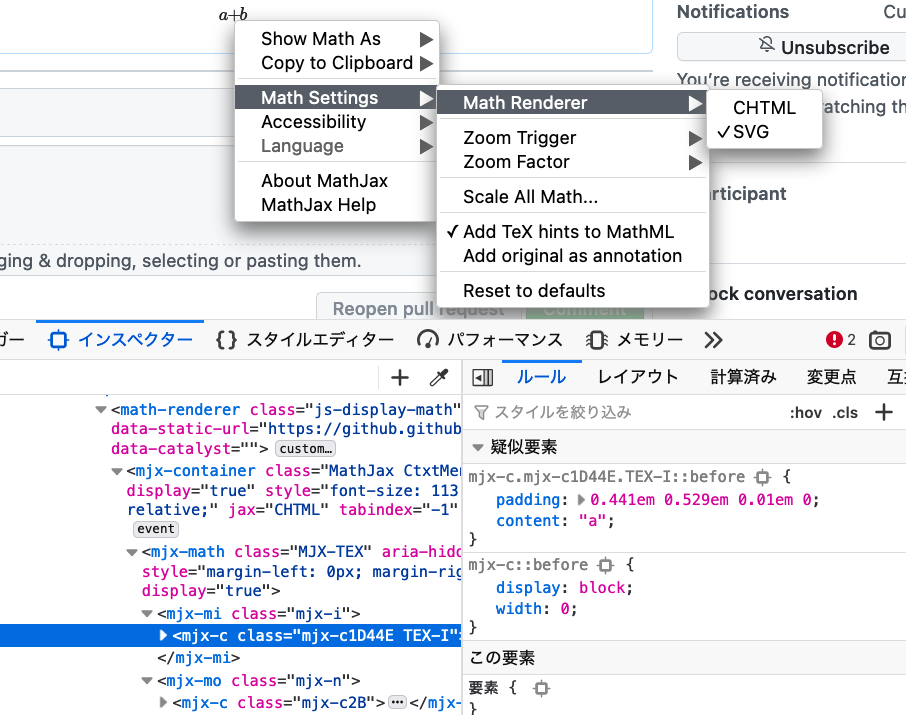The height and width of the screenshot is (715, 906).
Task: Click the eyedropper pick-color icon
Action: pyautogui.click(x=439, y=377)
